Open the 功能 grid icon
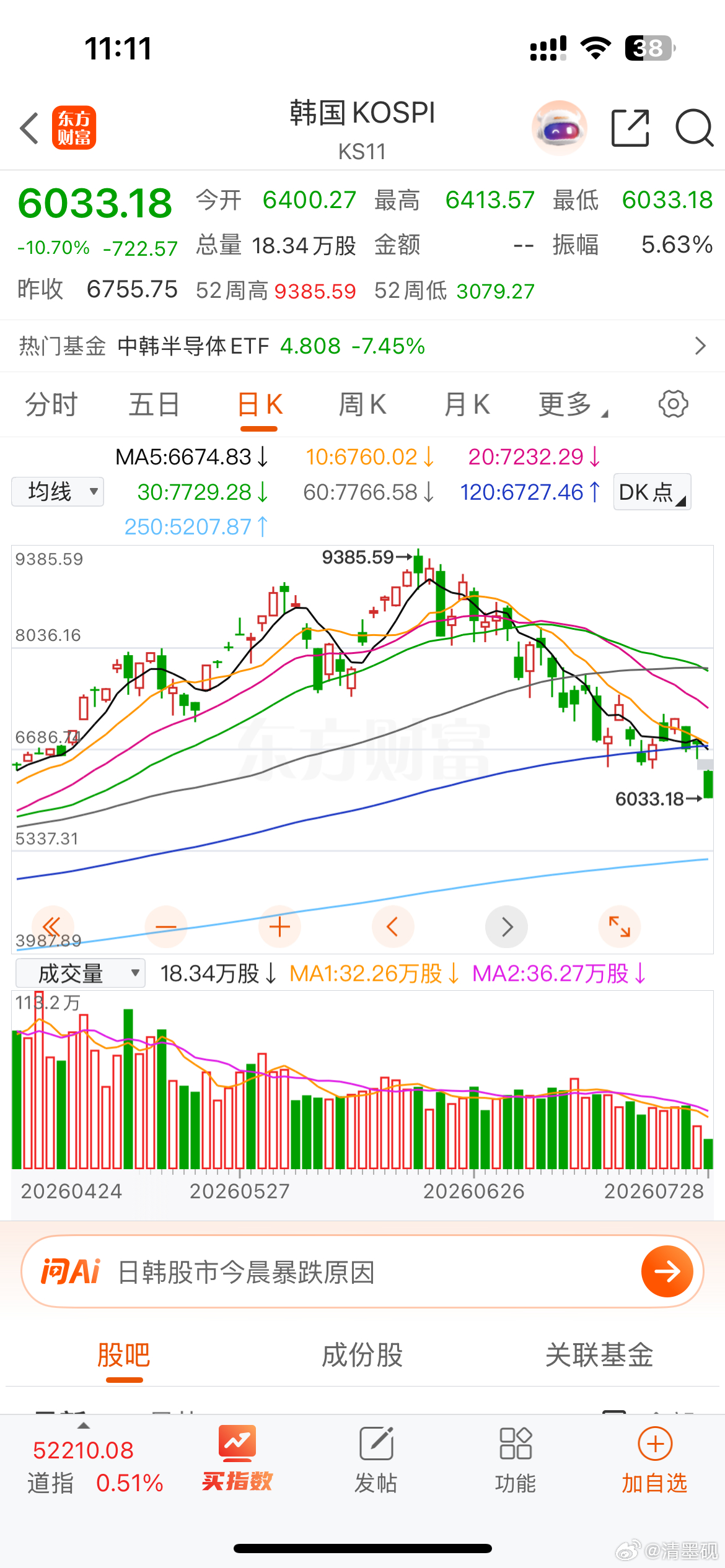 click(516, 1443)
